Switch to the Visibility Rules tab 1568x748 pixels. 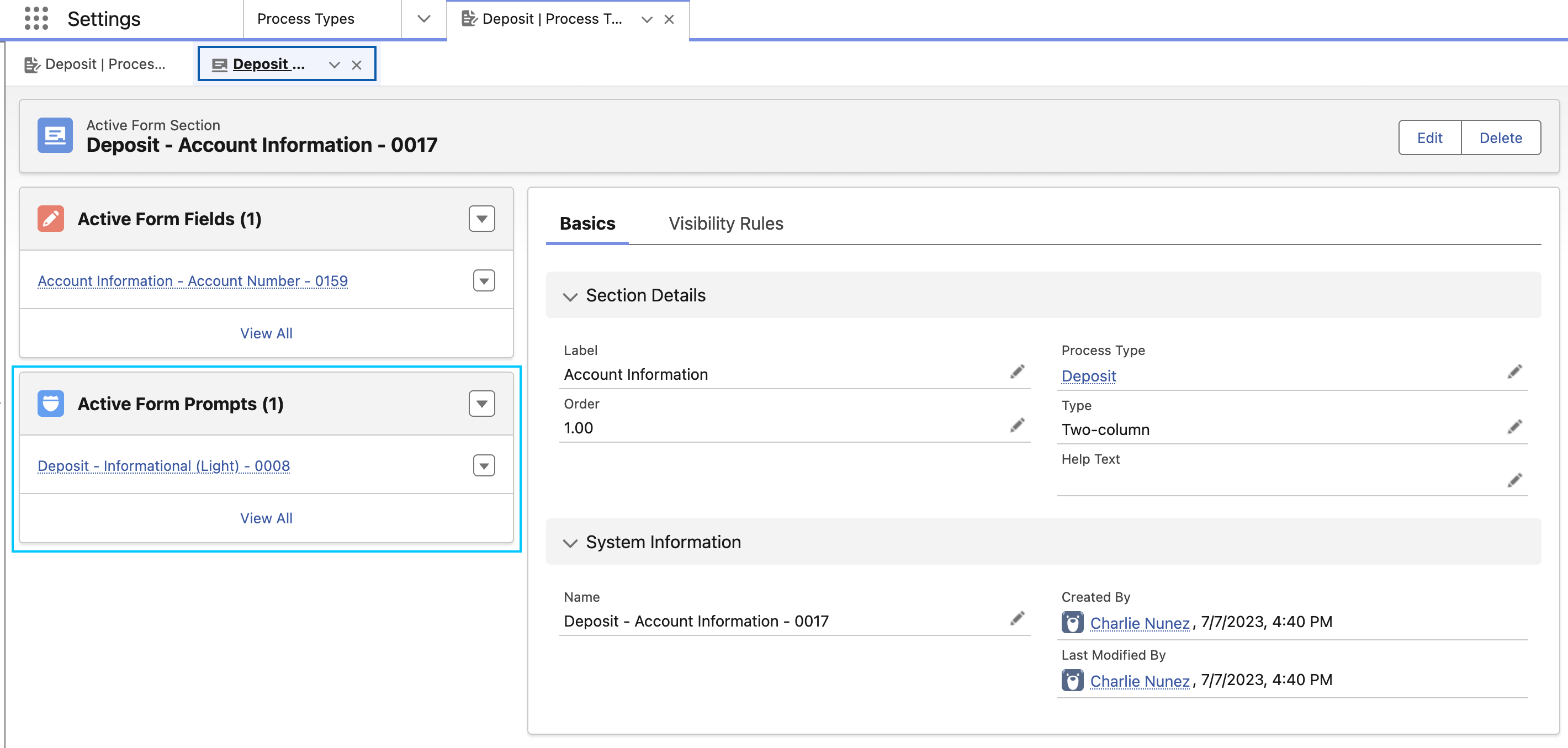click(725, 224)
